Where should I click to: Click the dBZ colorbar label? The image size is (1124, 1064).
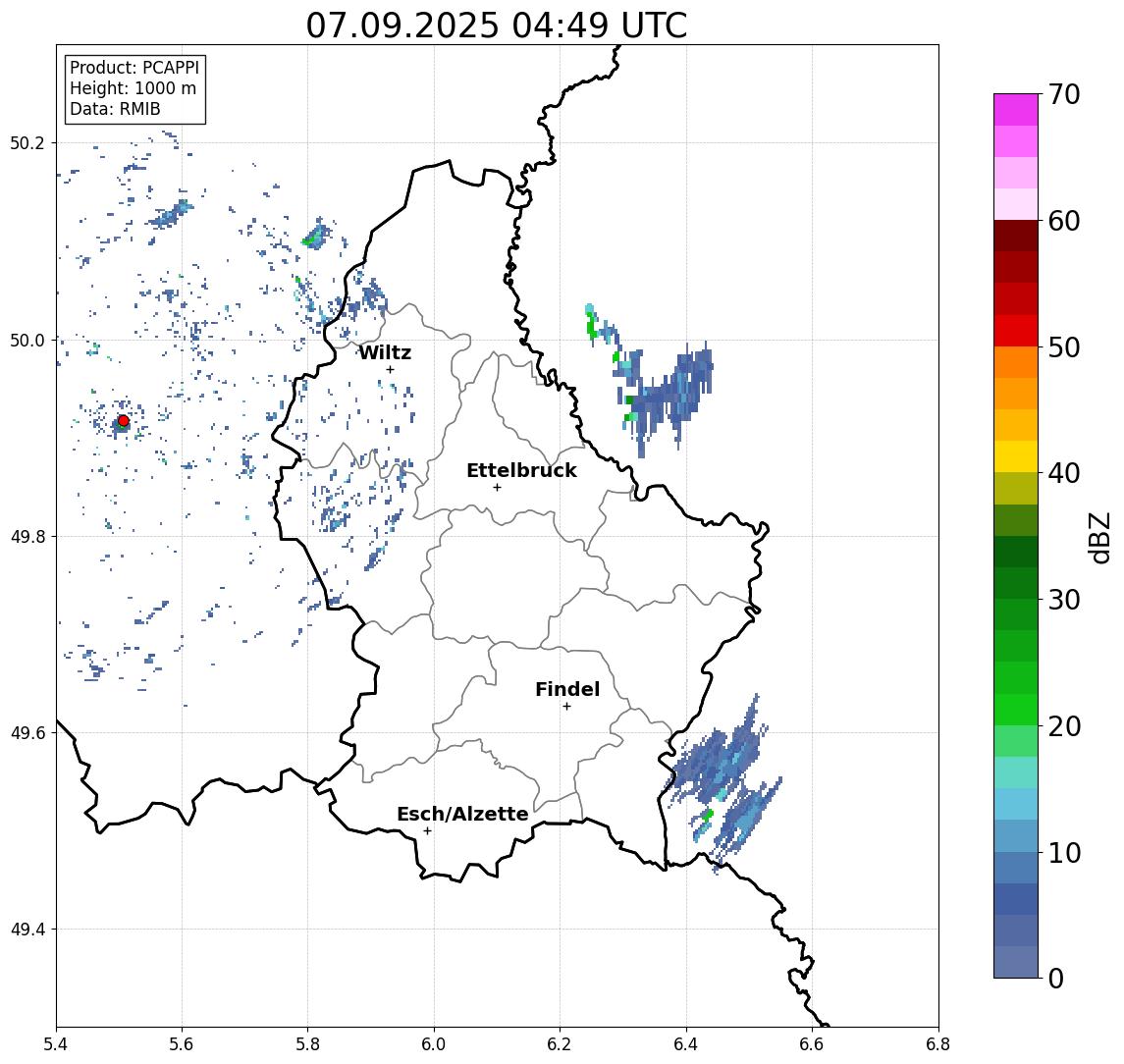pyautogui.click(x=1098, y=537)
